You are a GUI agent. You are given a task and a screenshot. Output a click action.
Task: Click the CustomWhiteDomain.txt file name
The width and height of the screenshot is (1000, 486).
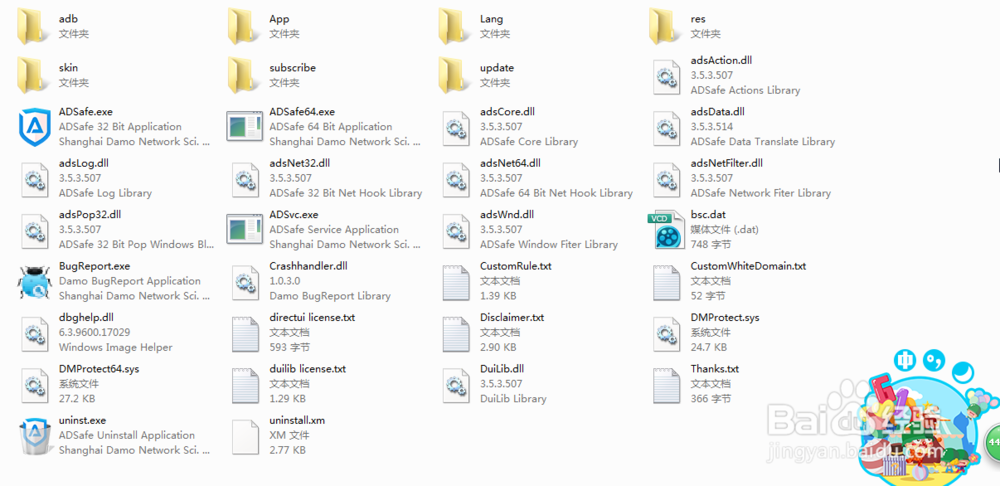pos(748,266)
